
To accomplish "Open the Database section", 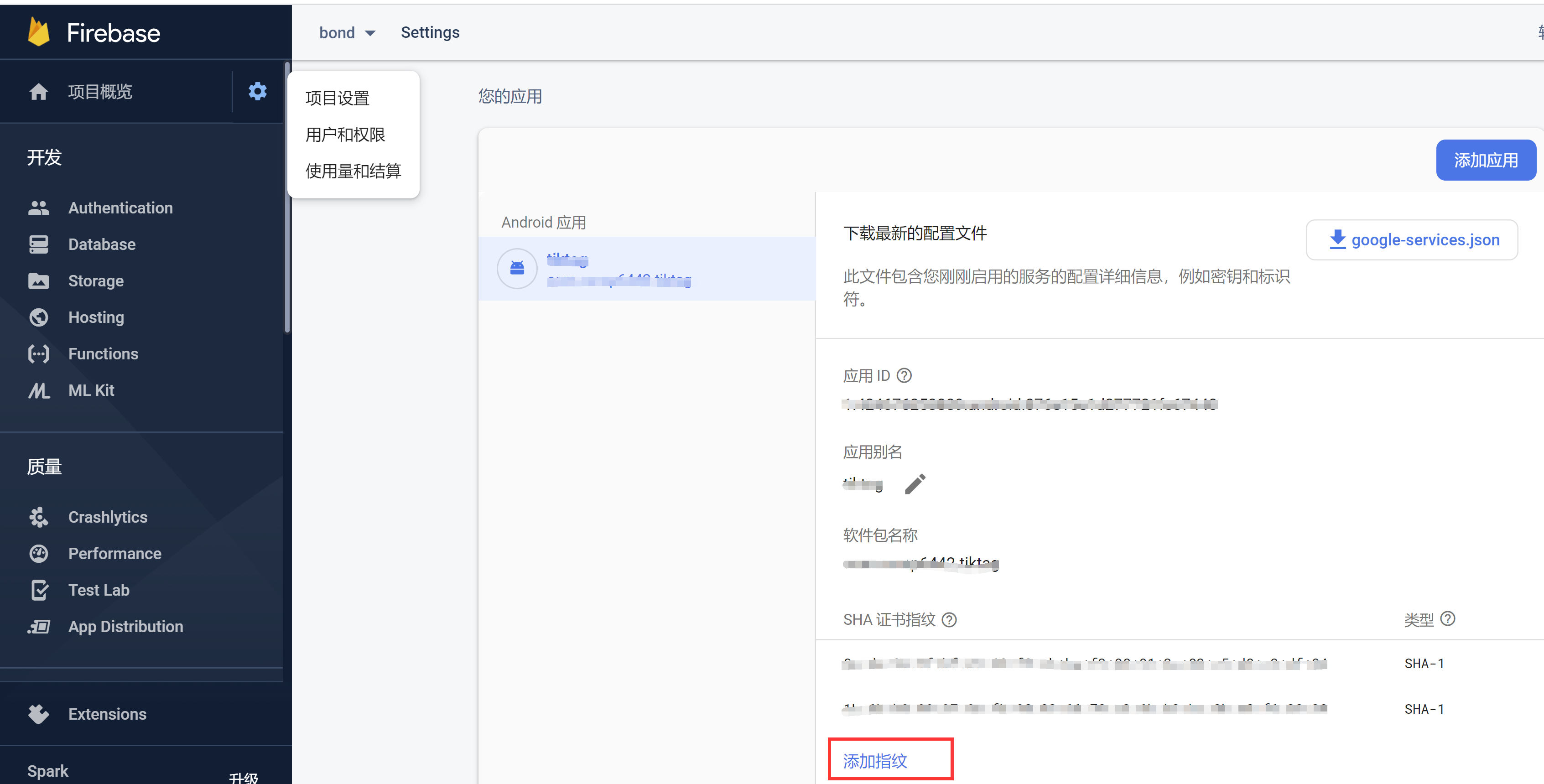I will pos(101,244).
